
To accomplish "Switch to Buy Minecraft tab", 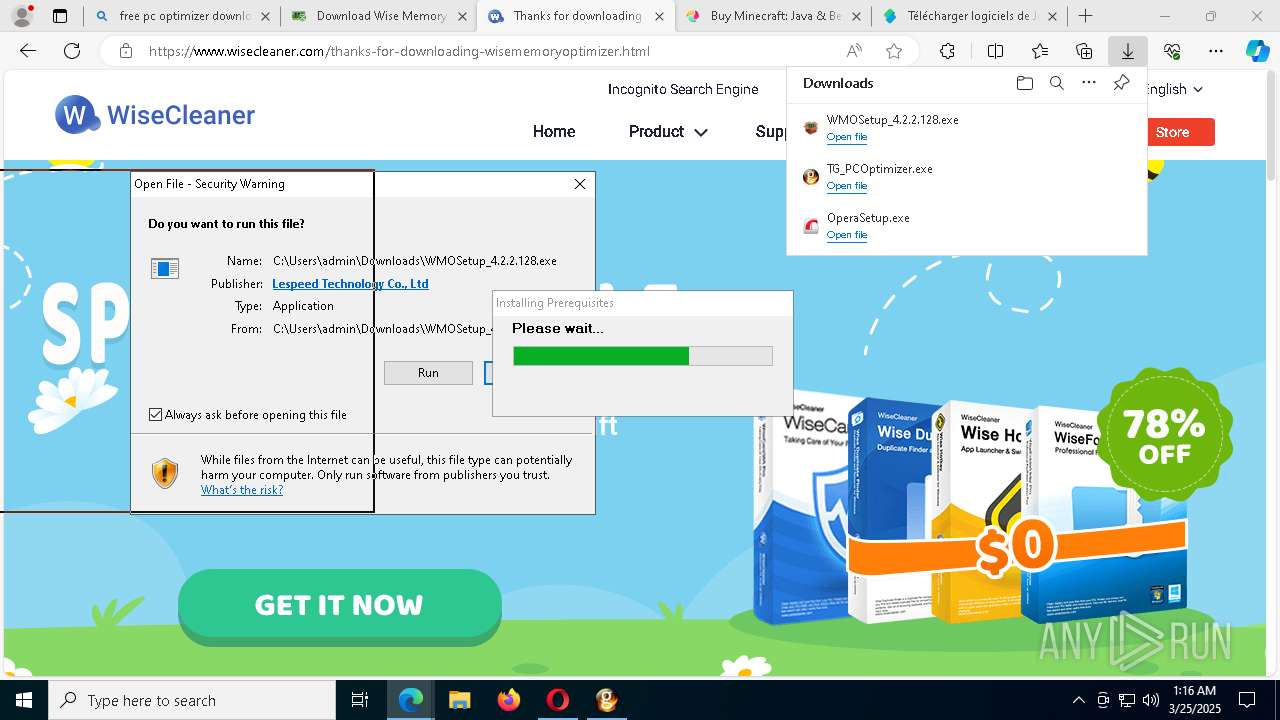I will pyautogui.click(x=774, y=16).
